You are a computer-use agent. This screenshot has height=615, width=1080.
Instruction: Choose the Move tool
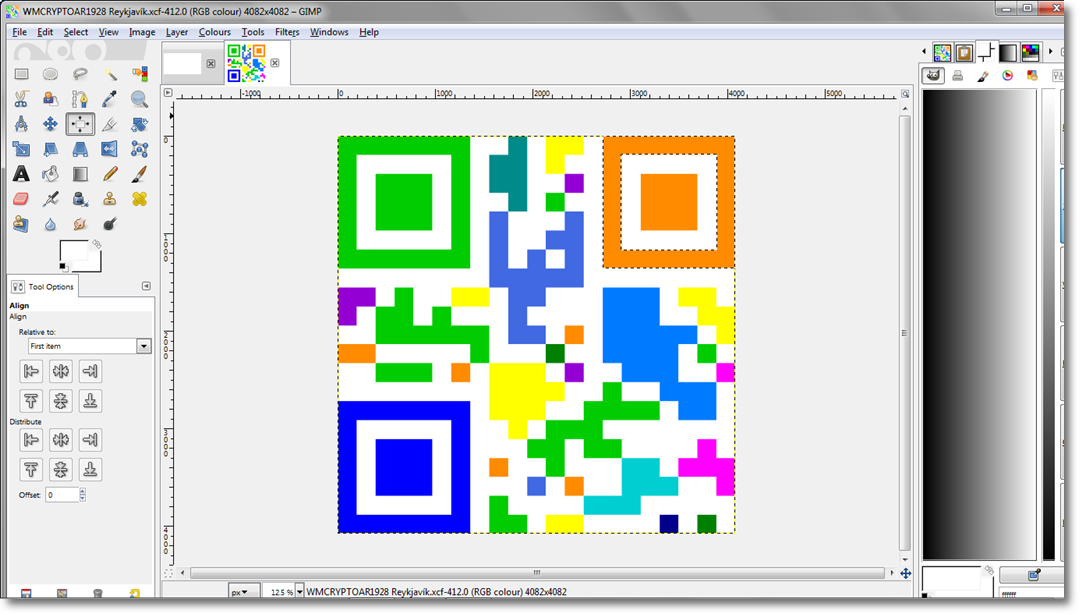coord(50,124)
